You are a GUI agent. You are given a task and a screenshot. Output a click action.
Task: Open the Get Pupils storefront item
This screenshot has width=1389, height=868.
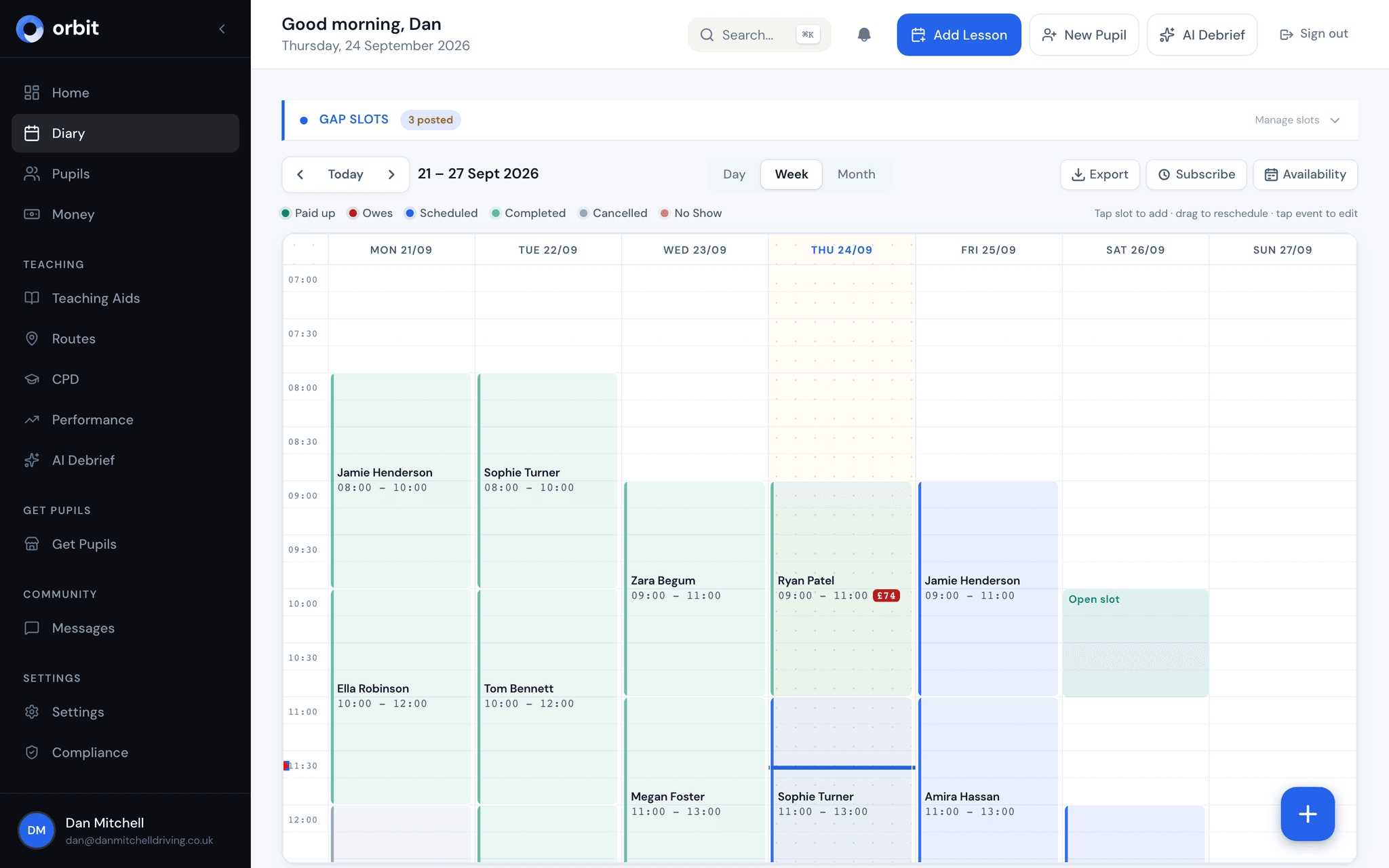[x=125, y=544]
